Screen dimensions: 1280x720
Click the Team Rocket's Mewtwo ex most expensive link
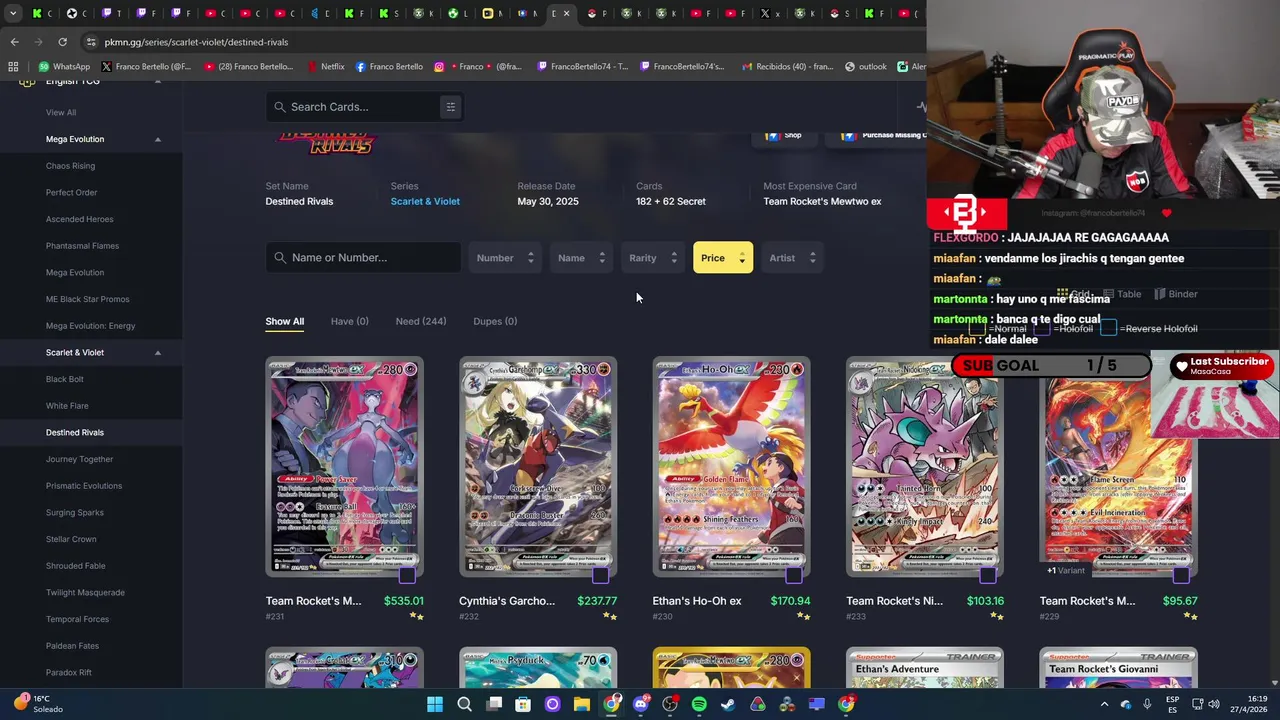pyautogui.click(x=822, y=201)
